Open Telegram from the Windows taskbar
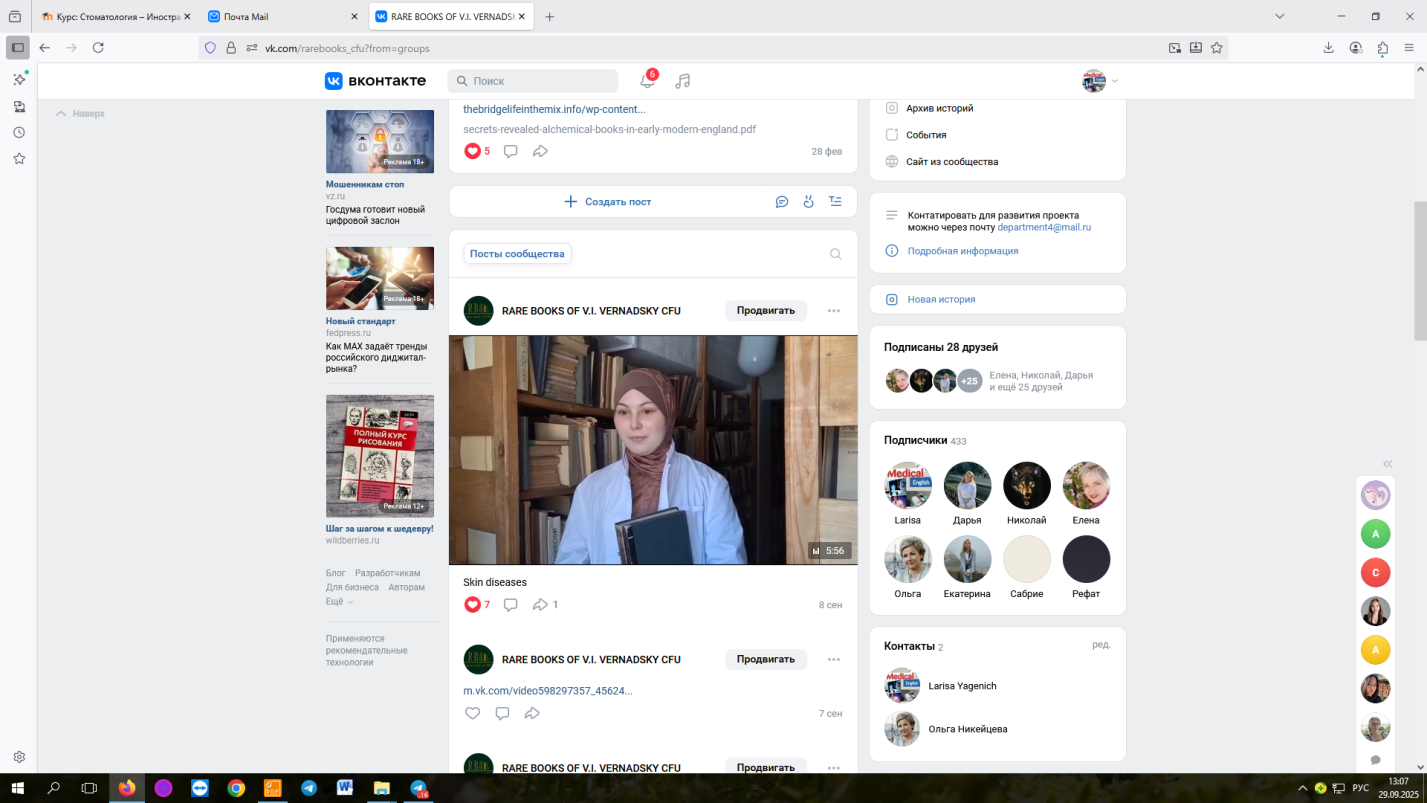Image resolution: width=1427 pixels, height=803 pixels. click(x=309, y=788)
